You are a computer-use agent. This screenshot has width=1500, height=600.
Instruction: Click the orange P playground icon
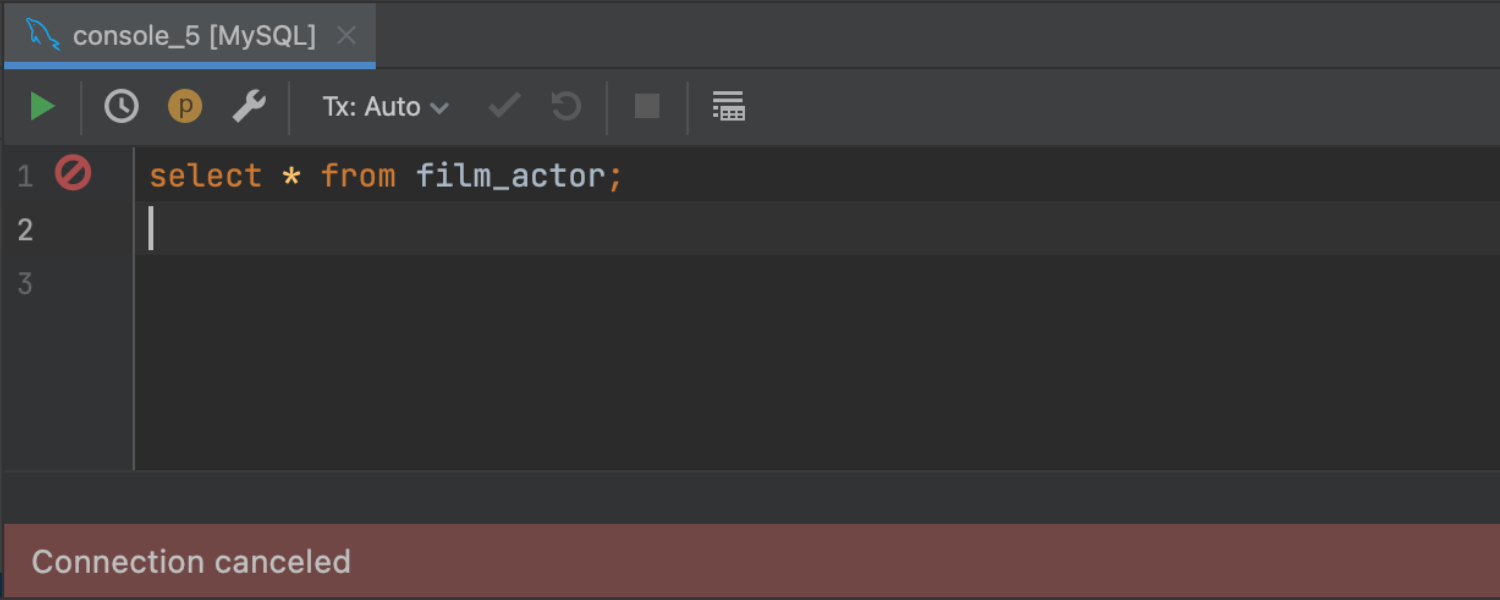pos(185,106)
